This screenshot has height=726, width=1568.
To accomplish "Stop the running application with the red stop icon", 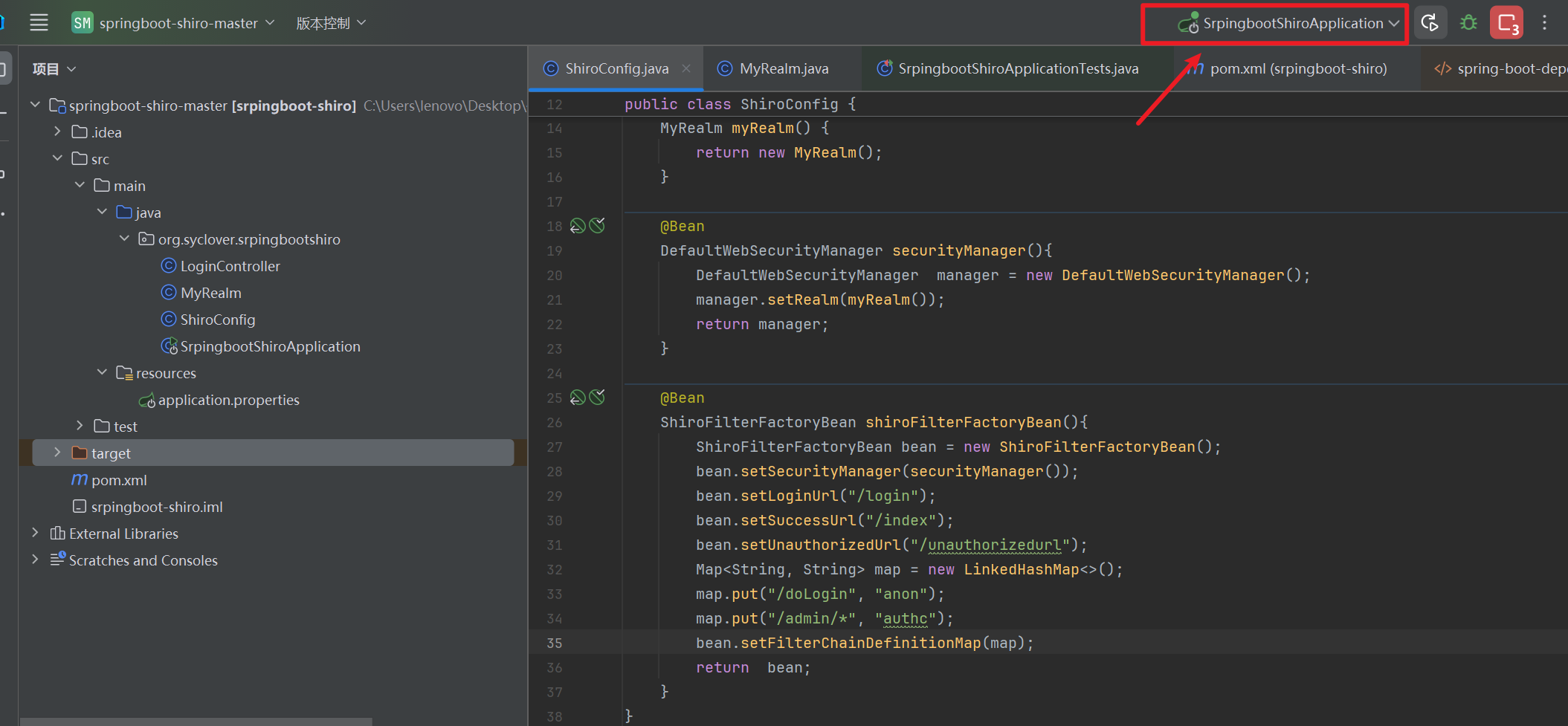I will (1507, 23).
